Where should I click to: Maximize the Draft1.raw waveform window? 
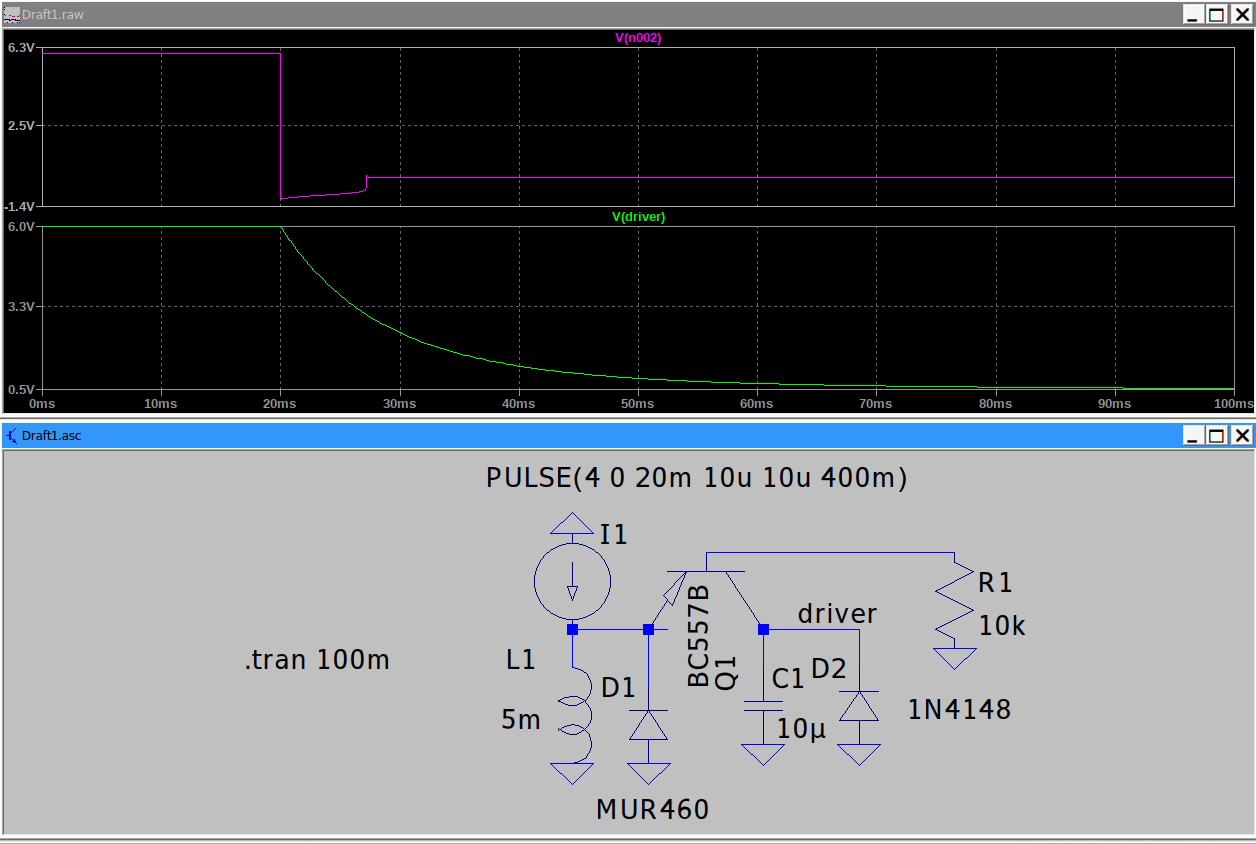1216,15
